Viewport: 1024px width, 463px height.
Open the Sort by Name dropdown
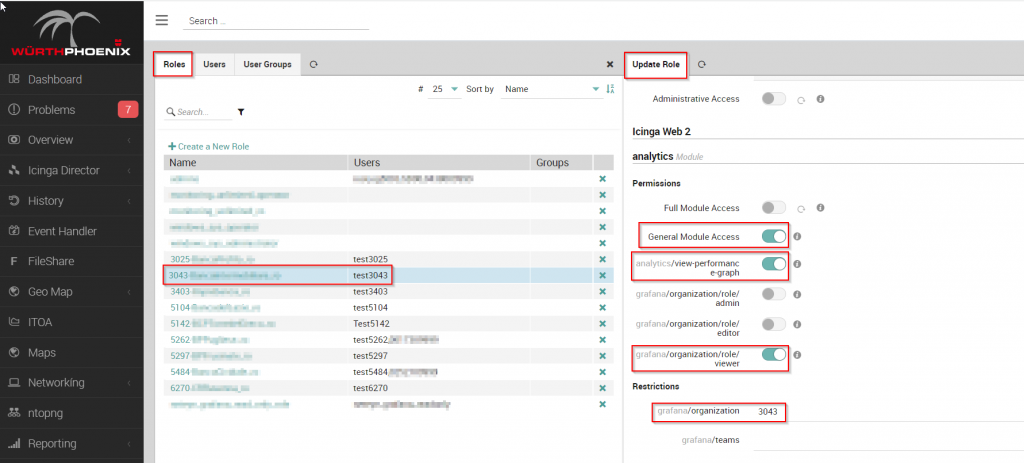[552, 89]
